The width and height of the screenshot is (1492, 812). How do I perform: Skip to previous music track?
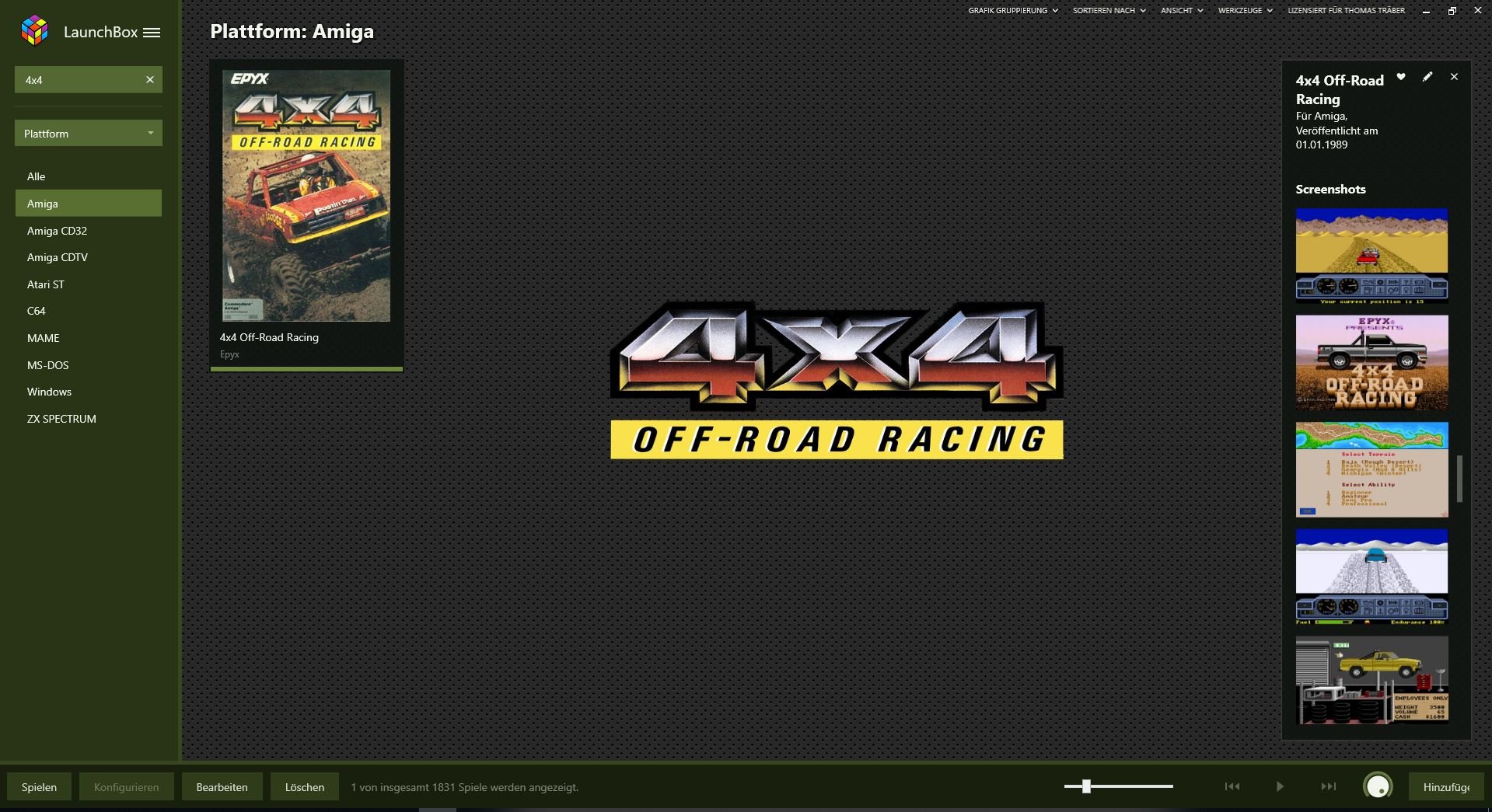point(1232,786)
